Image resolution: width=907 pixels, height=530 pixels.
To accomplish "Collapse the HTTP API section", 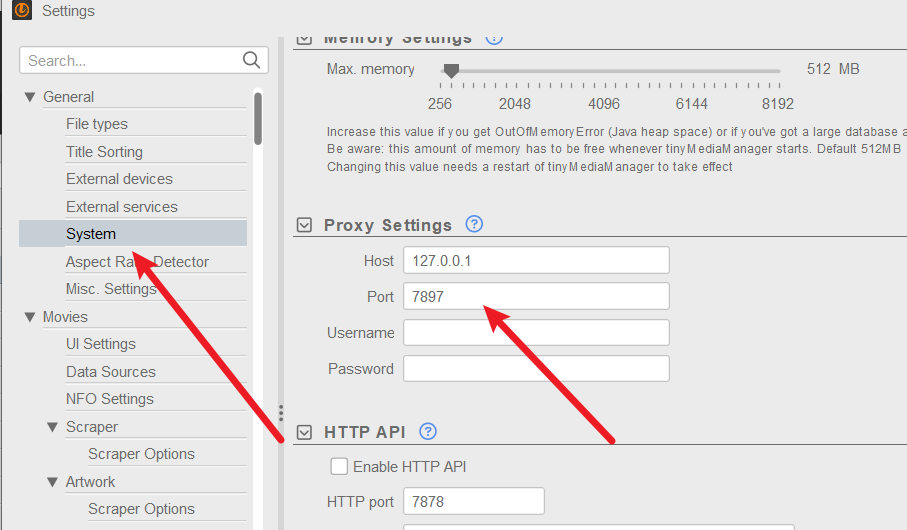I will click(304, 432).
